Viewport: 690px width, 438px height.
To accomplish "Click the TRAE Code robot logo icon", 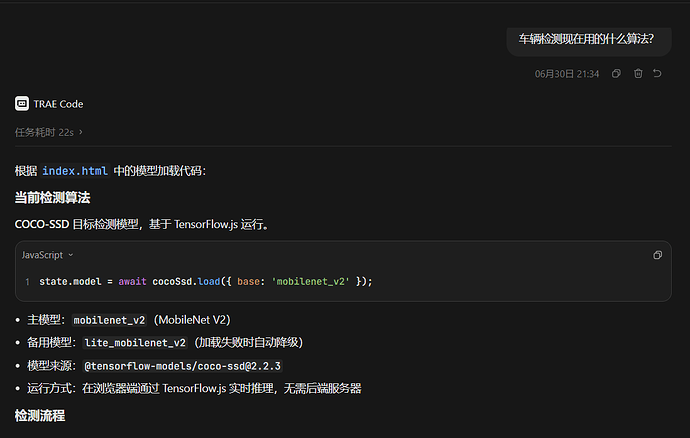I will click(x=22, y=104).
